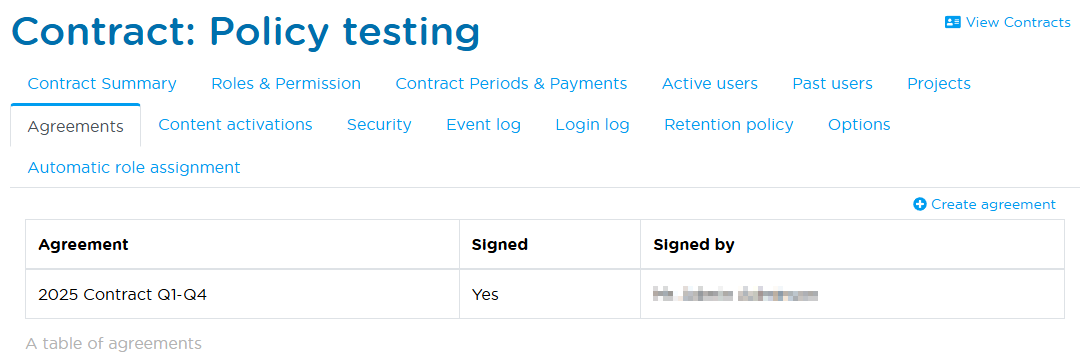Switch to the Contract Summary tab
Viewport: 1080px width, 364px height.
point(102,83)
